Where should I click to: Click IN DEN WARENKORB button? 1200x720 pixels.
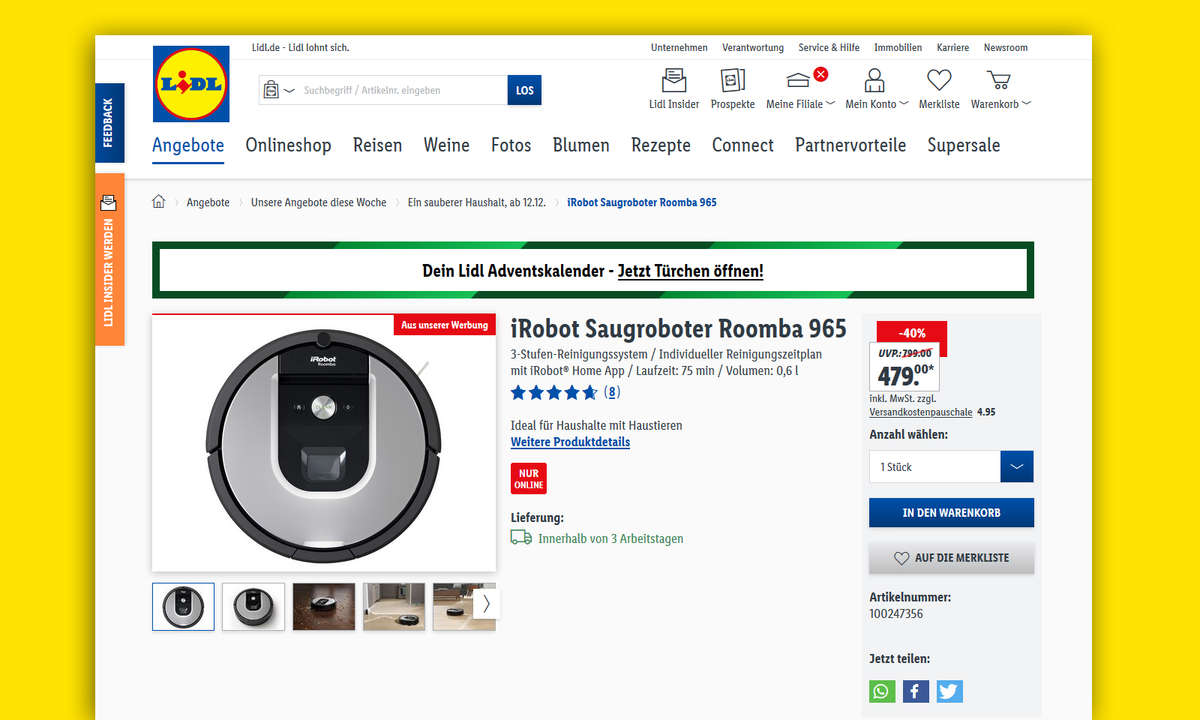pyautogui.click(x=951, y=513)
